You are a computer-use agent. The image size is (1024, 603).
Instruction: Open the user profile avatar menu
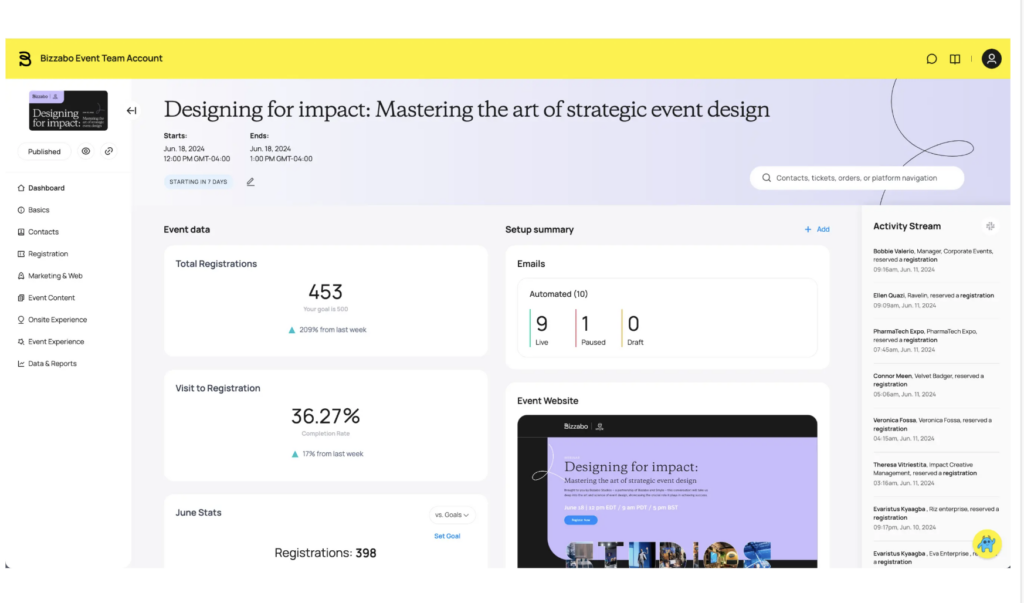[991, 59]
